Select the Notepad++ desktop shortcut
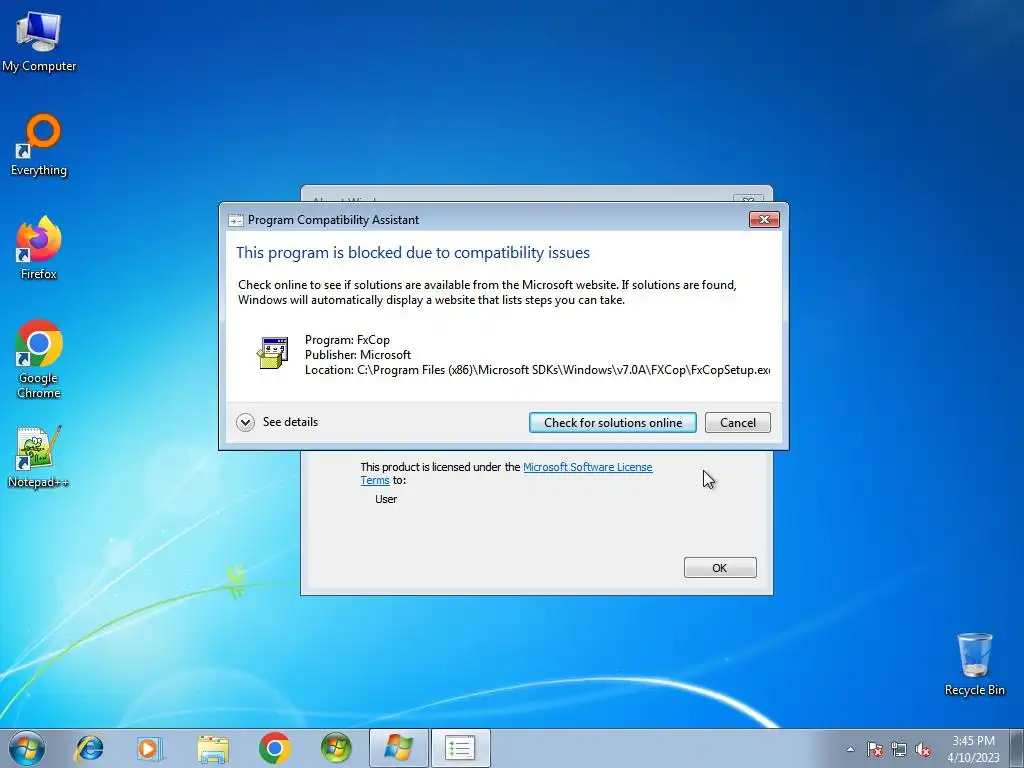 [x=39, y=457]
